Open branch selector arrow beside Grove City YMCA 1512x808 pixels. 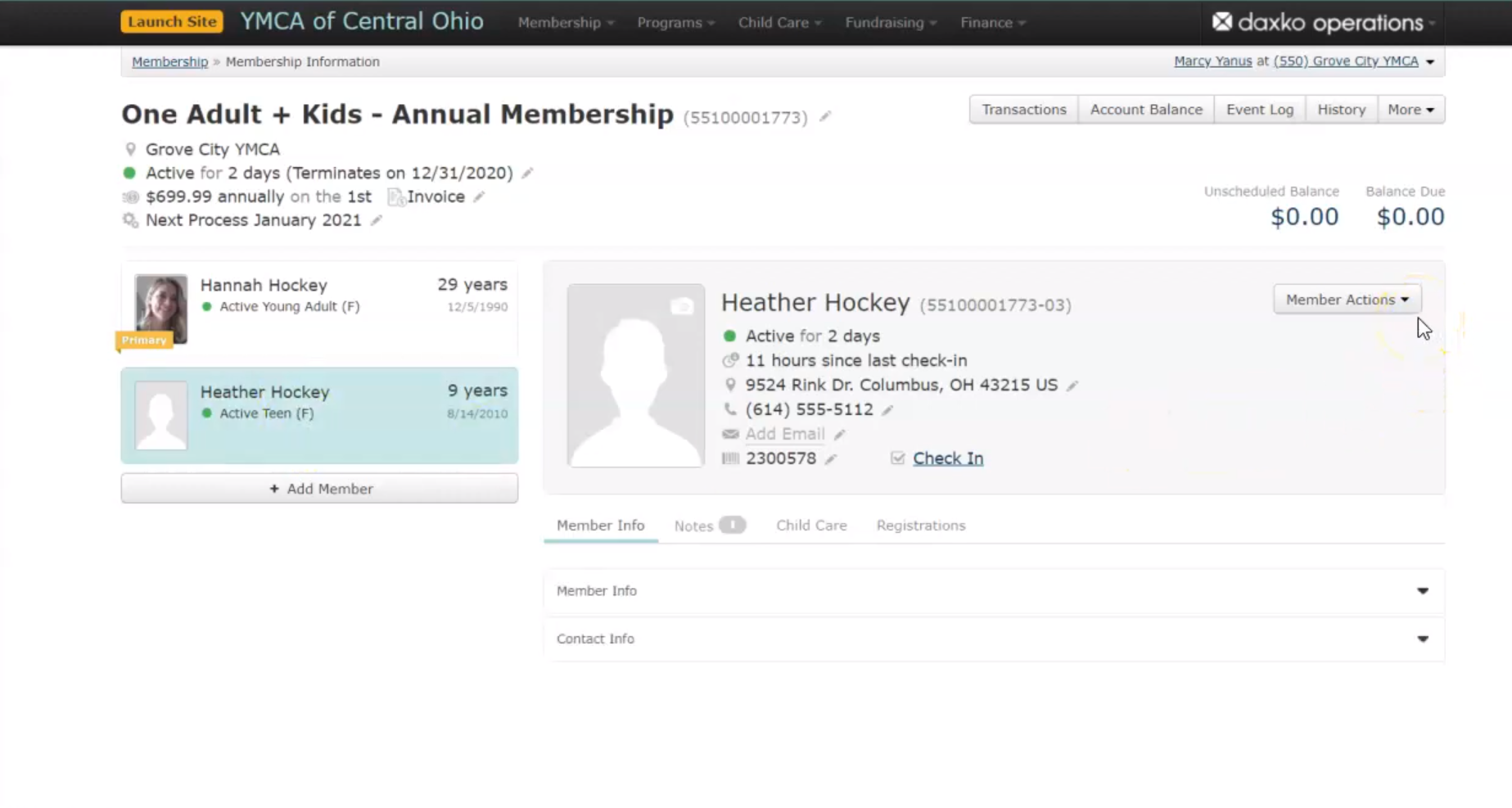[1430, 62]
